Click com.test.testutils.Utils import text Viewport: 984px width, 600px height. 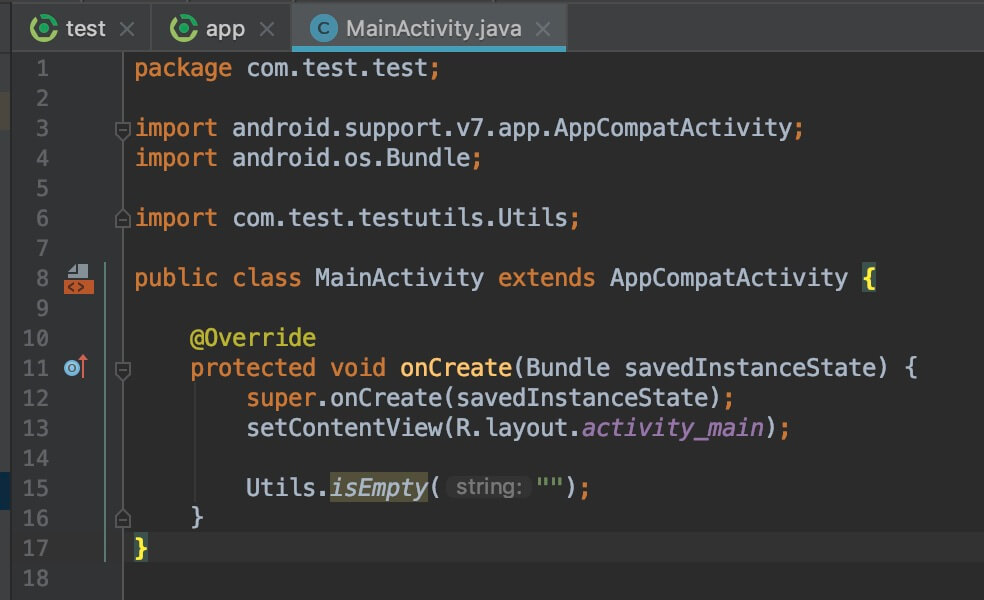(400, 218)
